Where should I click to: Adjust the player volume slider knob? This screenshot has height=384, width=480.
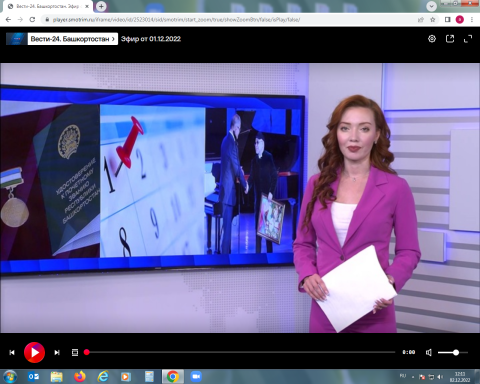(x=456, y=352)
